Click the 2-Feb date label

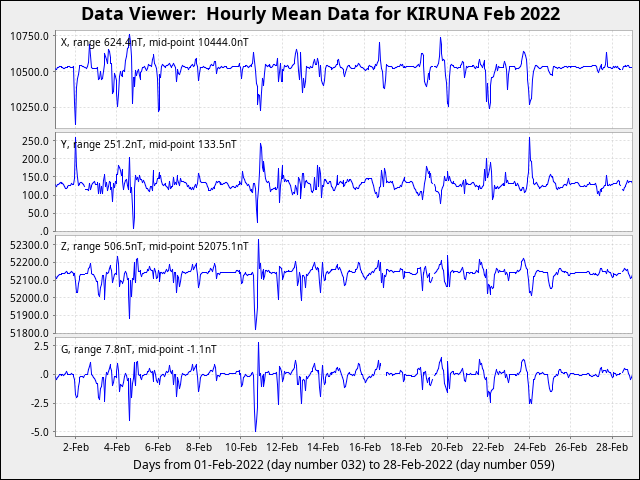click(76, 447)
